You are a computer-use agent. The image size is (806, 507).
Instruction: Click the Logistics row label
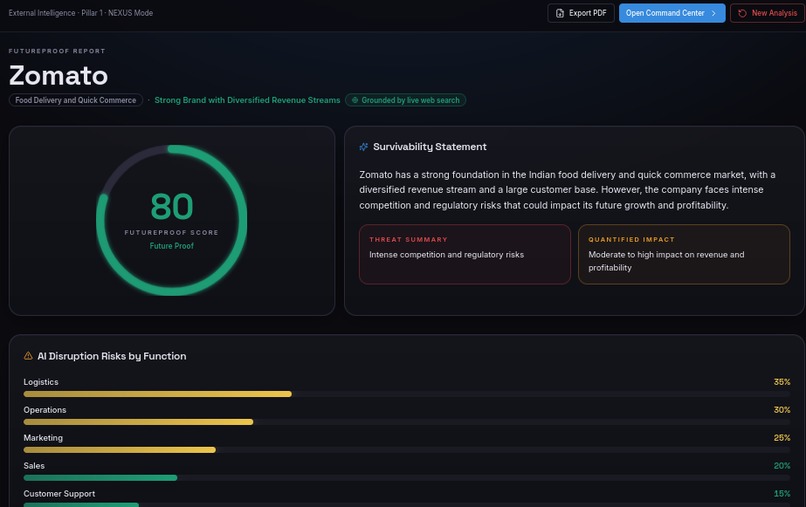pyautogui.click(x=41, y=382)
